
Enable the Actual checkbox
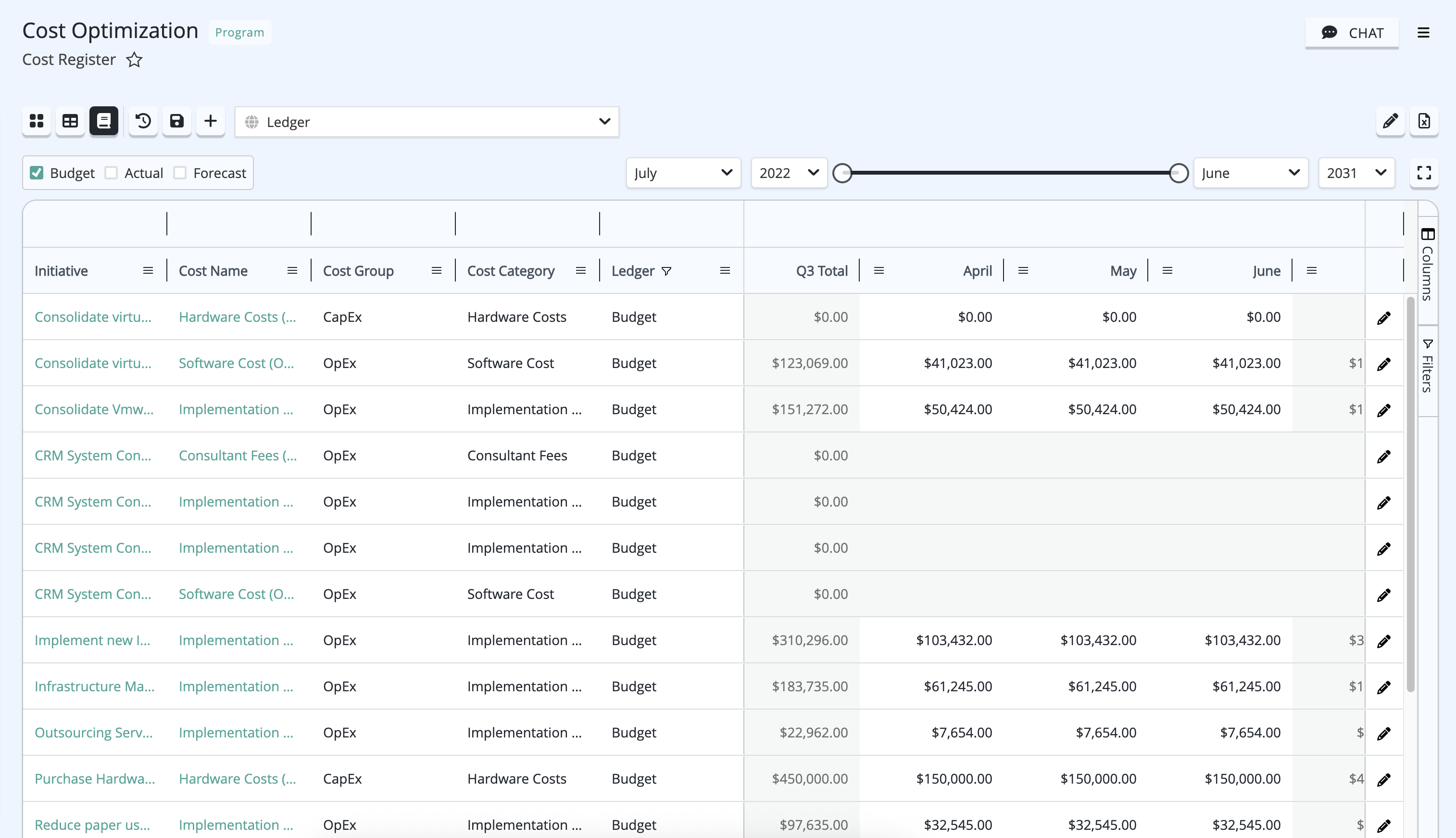click(x=111, y=173)
